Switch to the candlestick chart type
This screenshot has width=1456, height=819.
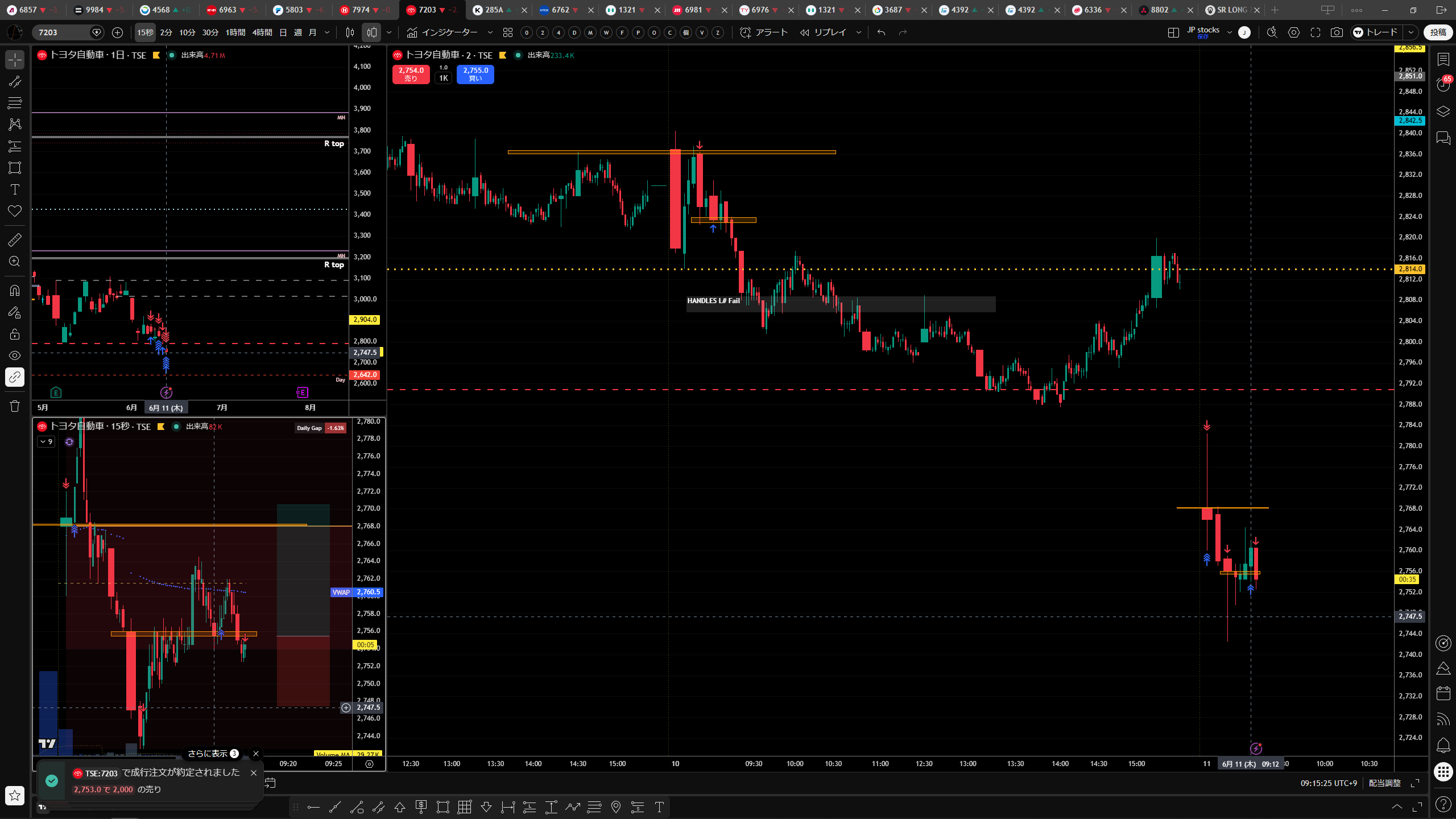pyautogui.click(x=350, y=32)
